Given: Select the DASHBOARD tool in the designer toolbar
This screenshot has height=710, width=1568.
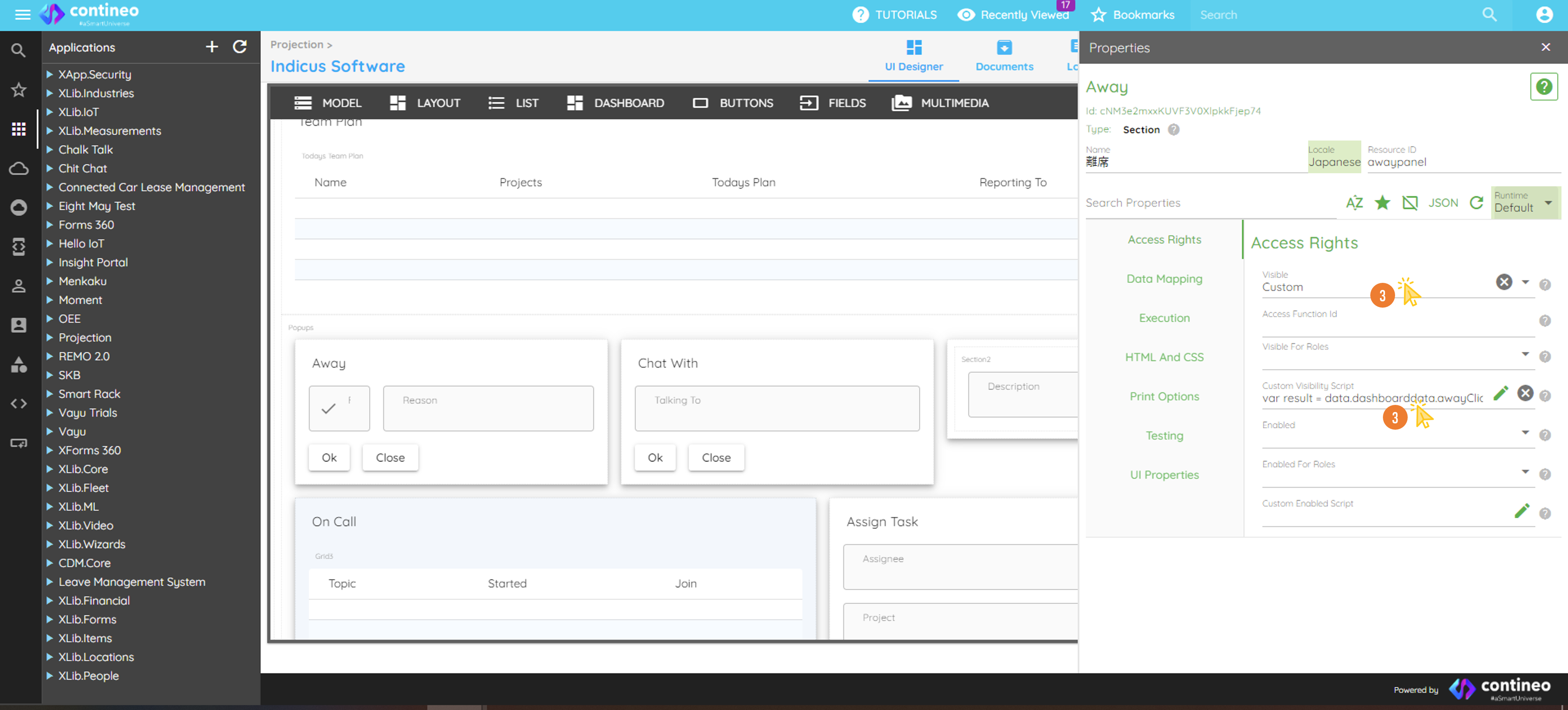Looking at the screenshot, I should coord(616,102).
